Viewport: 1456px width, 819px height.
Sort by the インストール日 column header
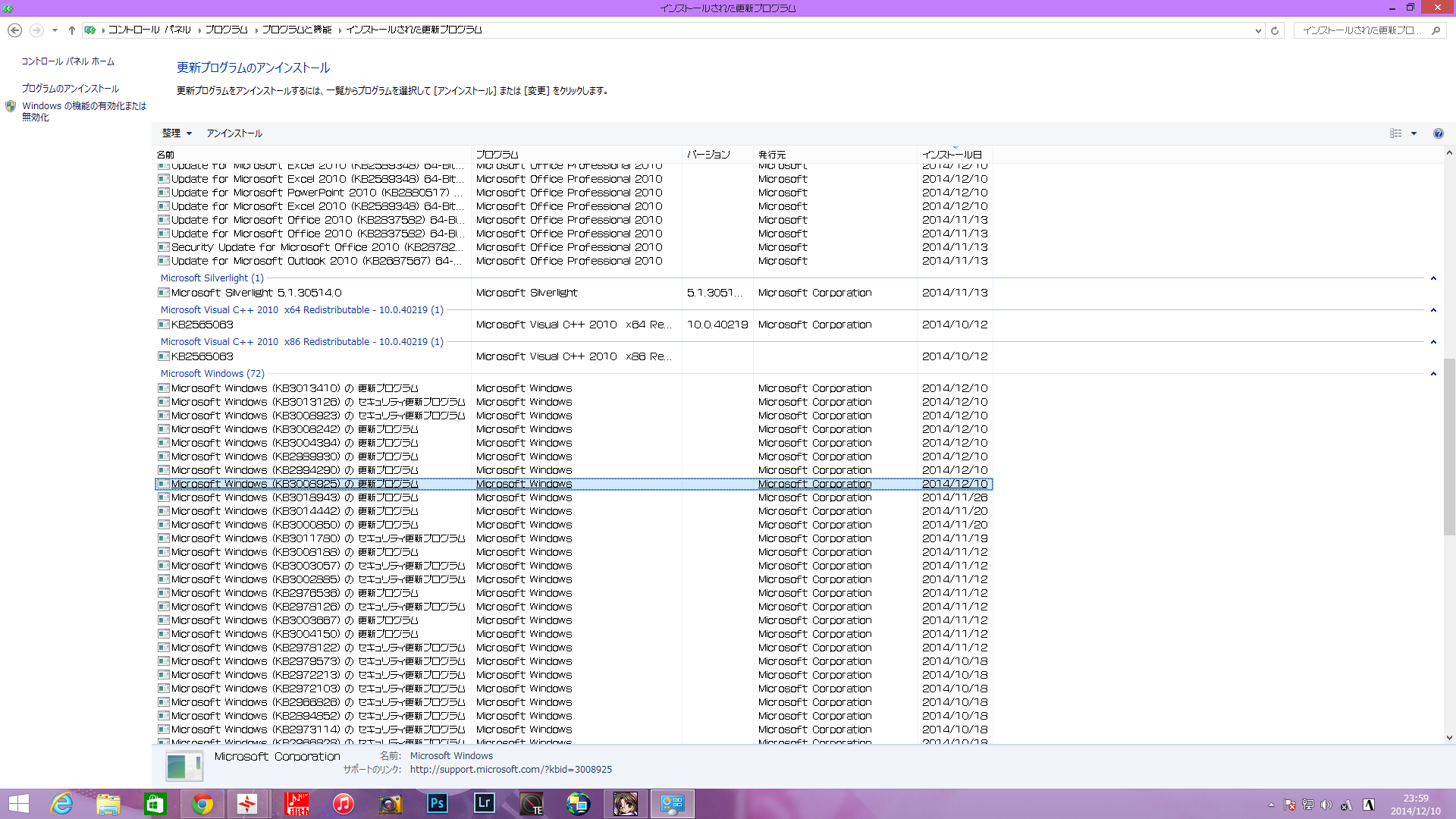point(955,155)
